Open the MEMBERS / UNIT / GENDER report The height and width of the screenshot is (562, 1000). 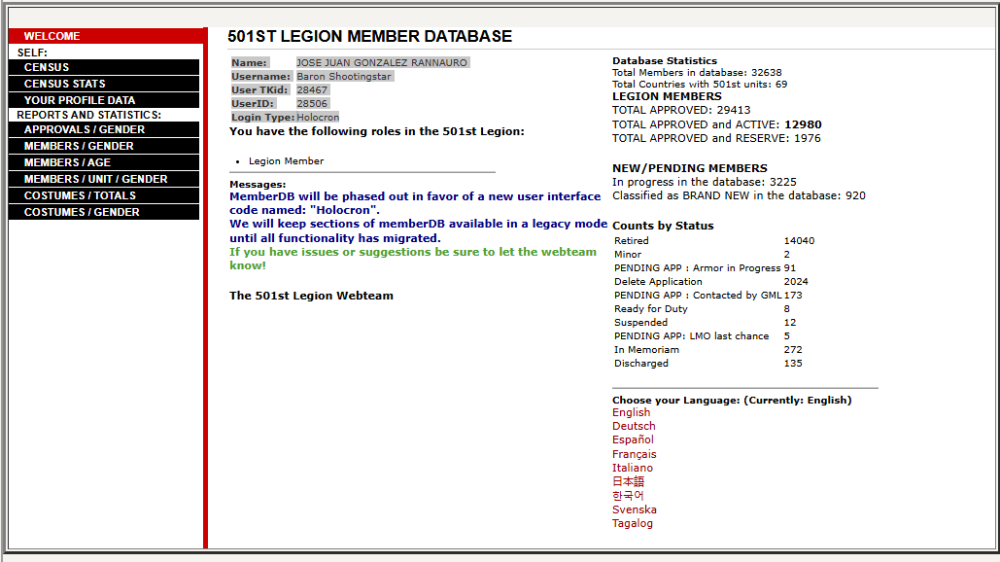click(104, 179)
